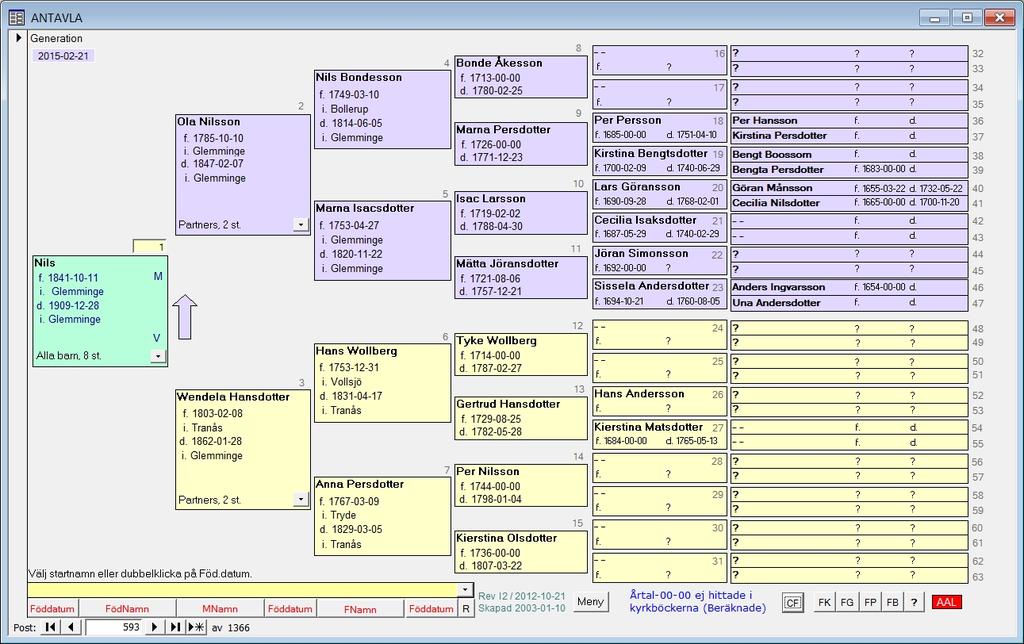The image size is (1024, 644).
Task: Open the Partners dropdown for Wendela Hansdotter
Action: click(300, 500)
